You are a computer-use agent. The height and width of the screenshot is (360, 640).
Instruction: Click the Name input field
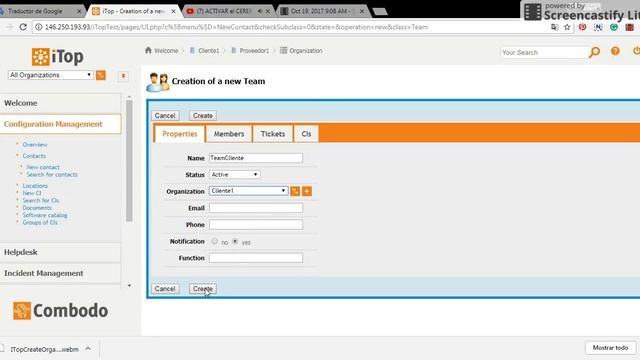point(256,158)
